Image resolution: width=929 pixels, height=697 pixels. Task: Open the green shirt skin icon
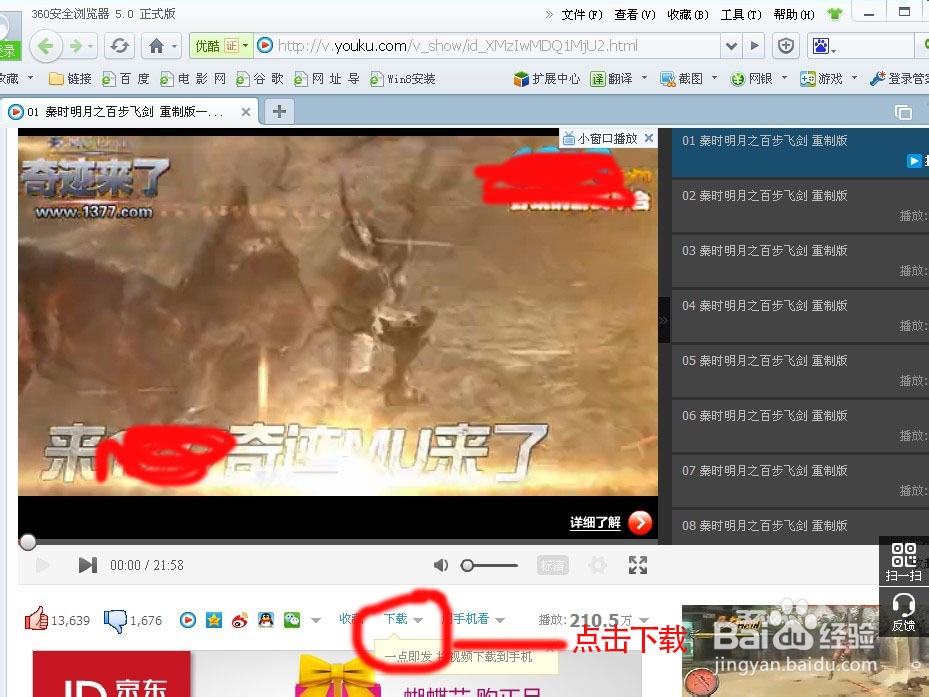835,14
